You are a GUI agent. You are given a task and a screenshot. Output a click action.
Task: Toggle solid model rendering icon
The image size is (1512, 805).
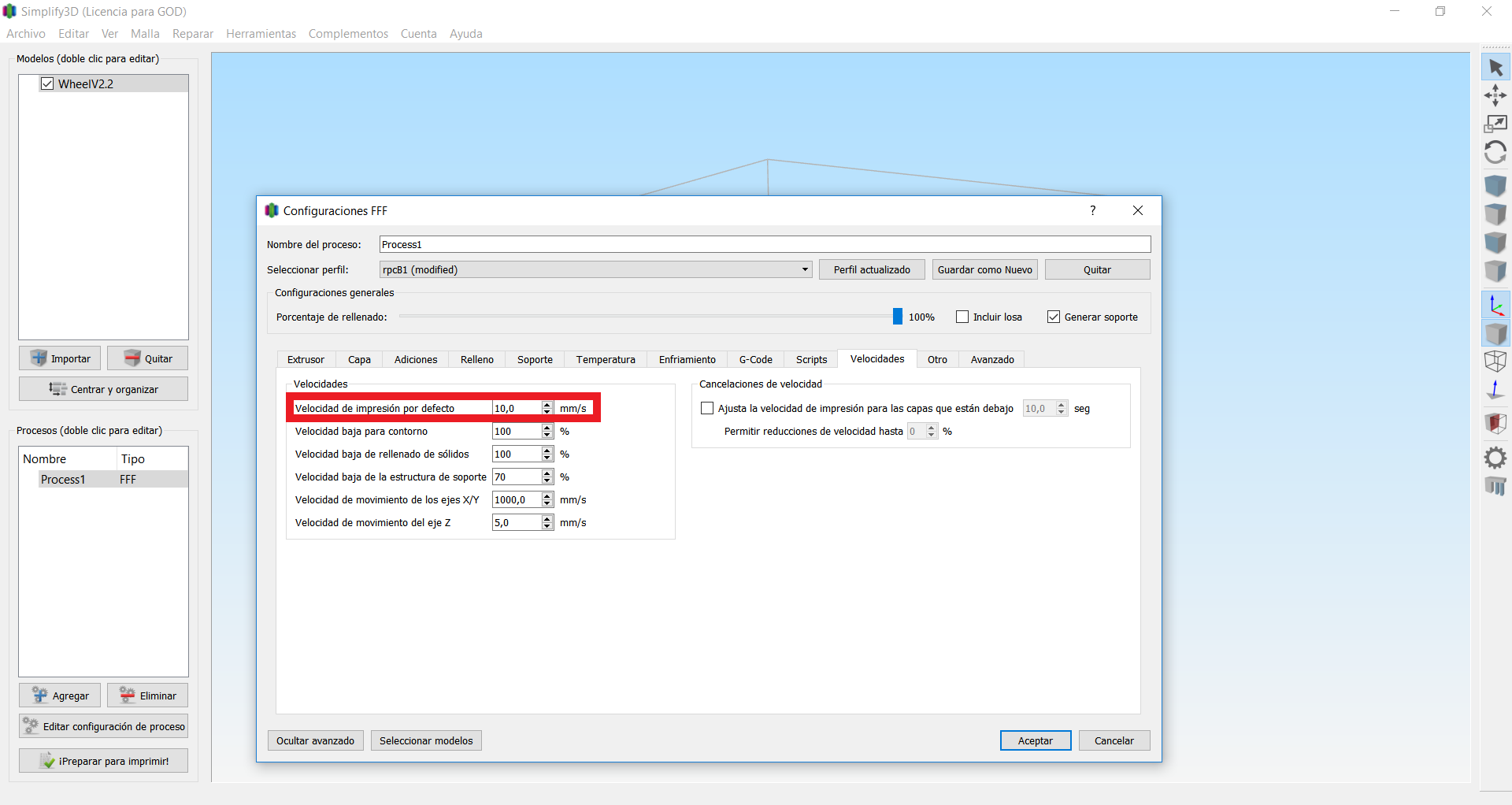[1495, 333]
